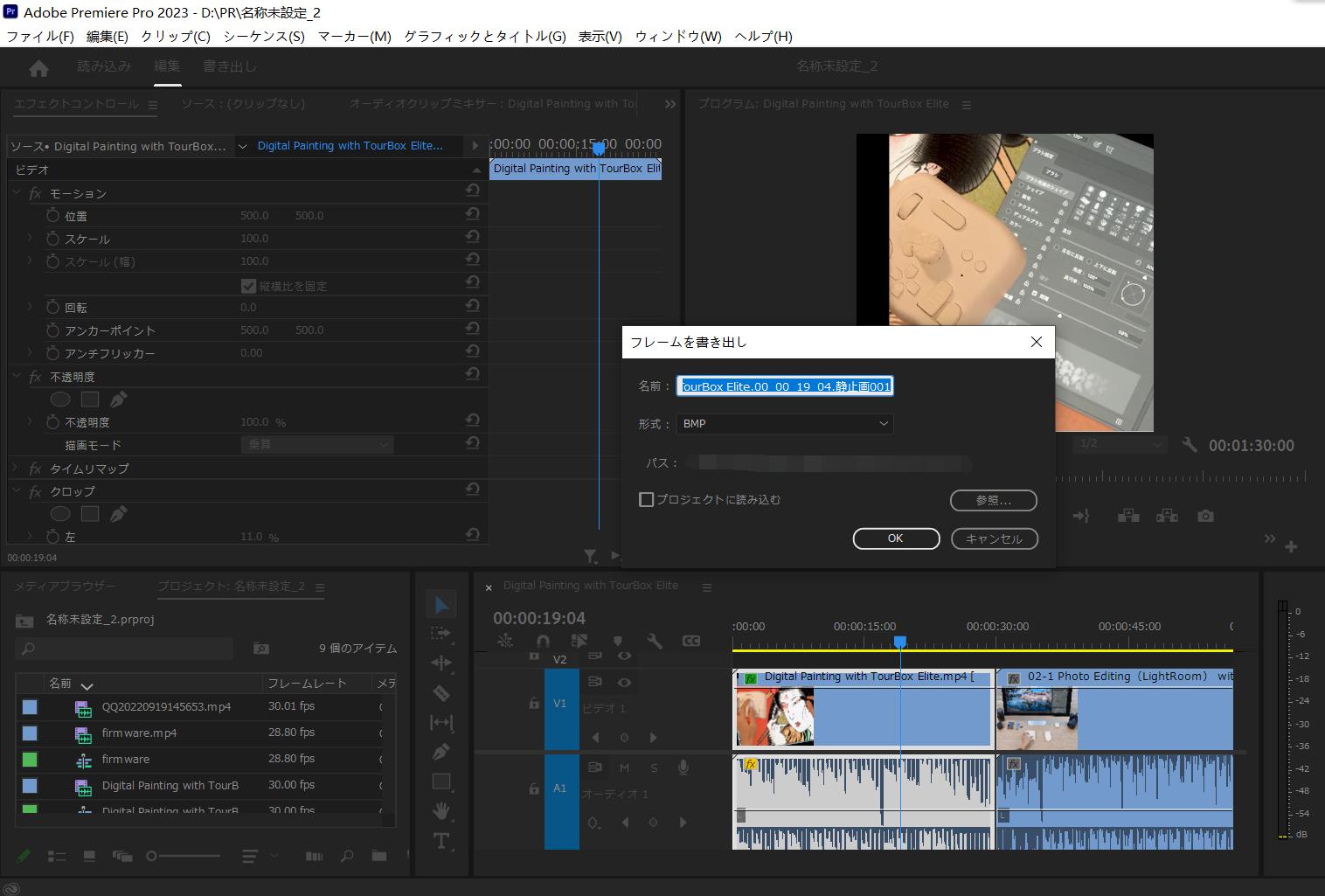The width and height of the screenshot is (1325, 896).
Task: Open the シーケンス(S) menu
Action: (264, 36)
